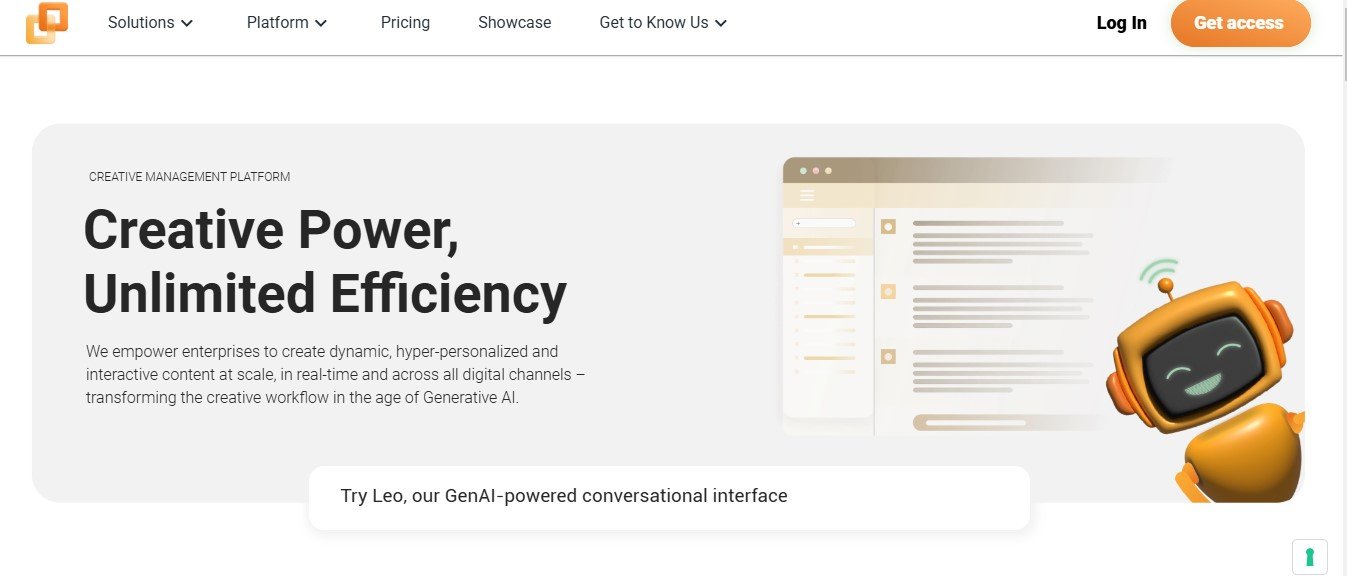This screenshot has height=576, width=1347.
Task: Click the scrollbar up arrow at top right
Action: [1340, 7]
